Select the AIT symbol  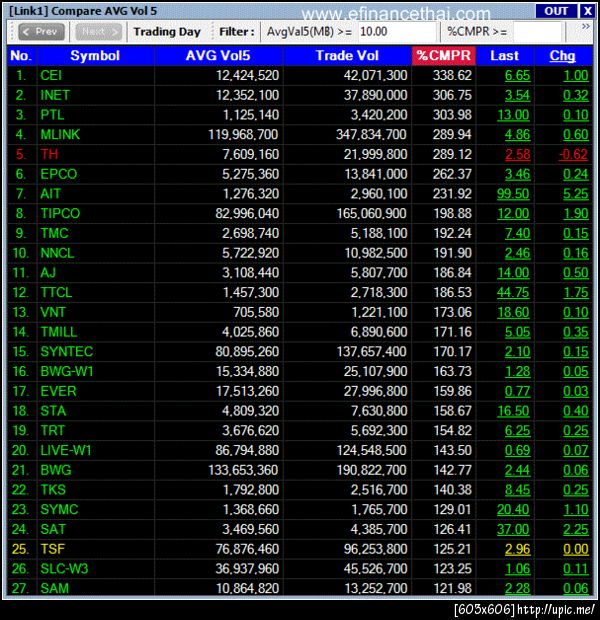(x=50, y=194)
